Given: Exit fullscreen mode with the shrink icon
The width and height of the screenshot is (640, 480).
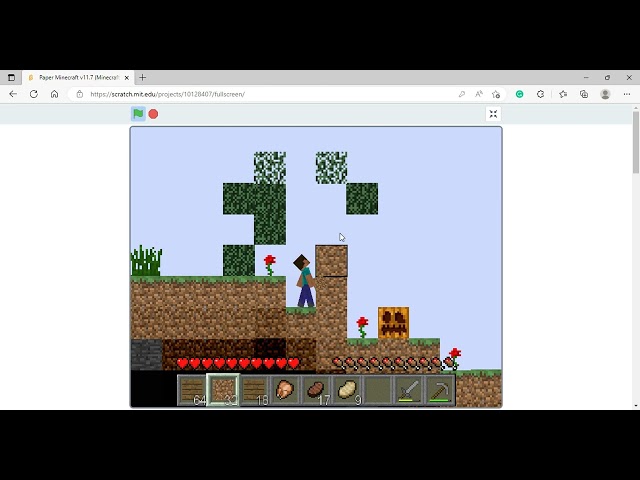Looking at the screenshot, I should click(x=493, y=114).
